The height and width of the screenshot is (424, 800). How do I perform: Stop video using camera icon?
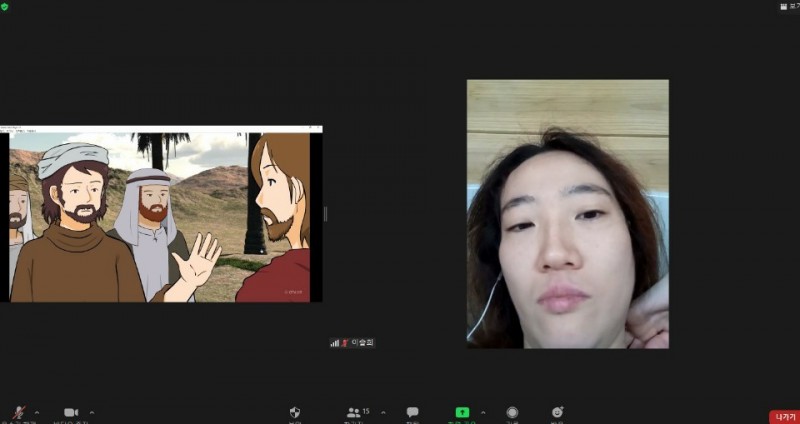click(71, 413)
